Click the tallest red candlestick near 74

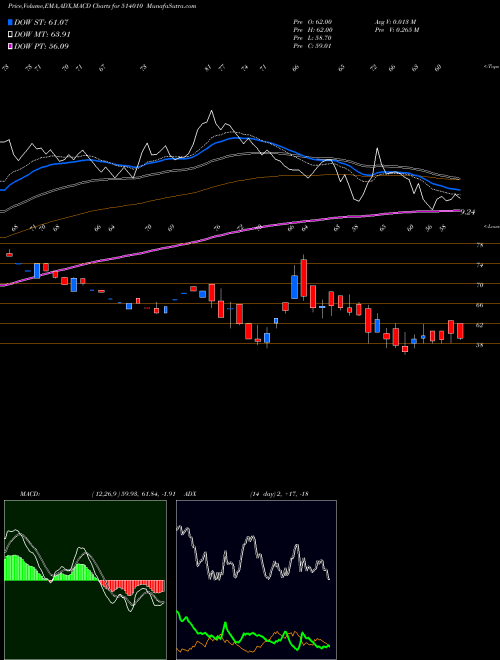[x=304, y=279]
